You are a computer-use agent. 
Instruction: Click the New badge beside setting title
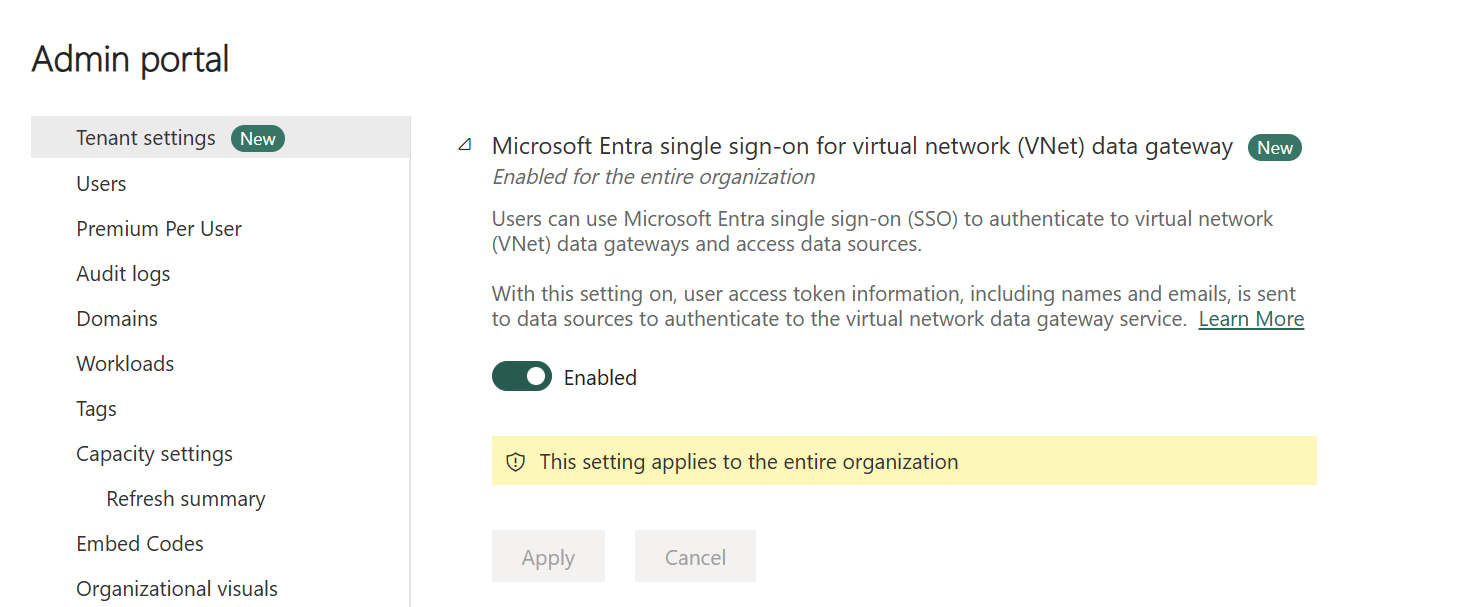pyautogui.click(x=1275, y=148)
